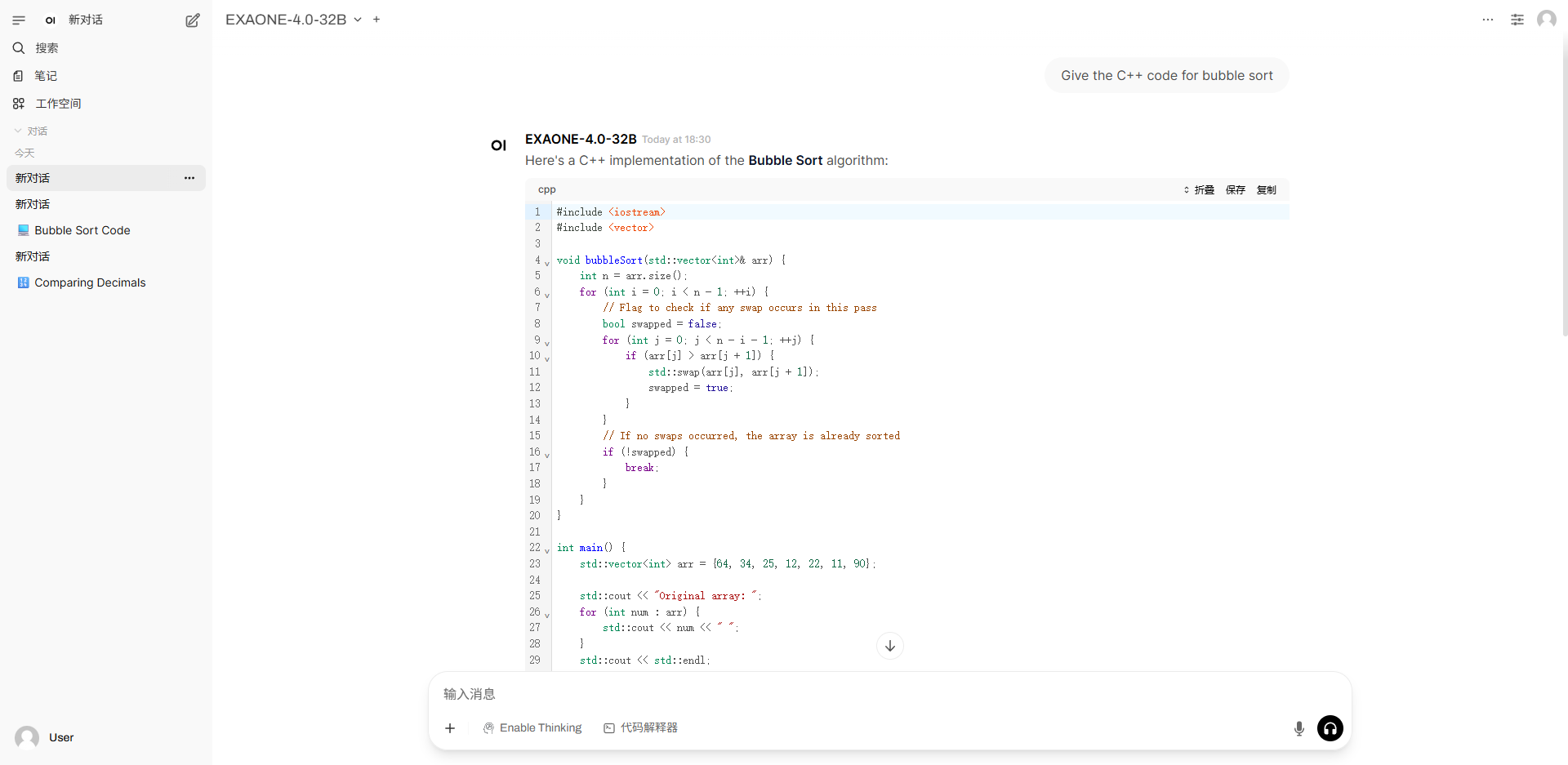Toggle Enable Thinking option
Image resolution: width=1568 pixels, height=765 pixels.
click(532, 728)
